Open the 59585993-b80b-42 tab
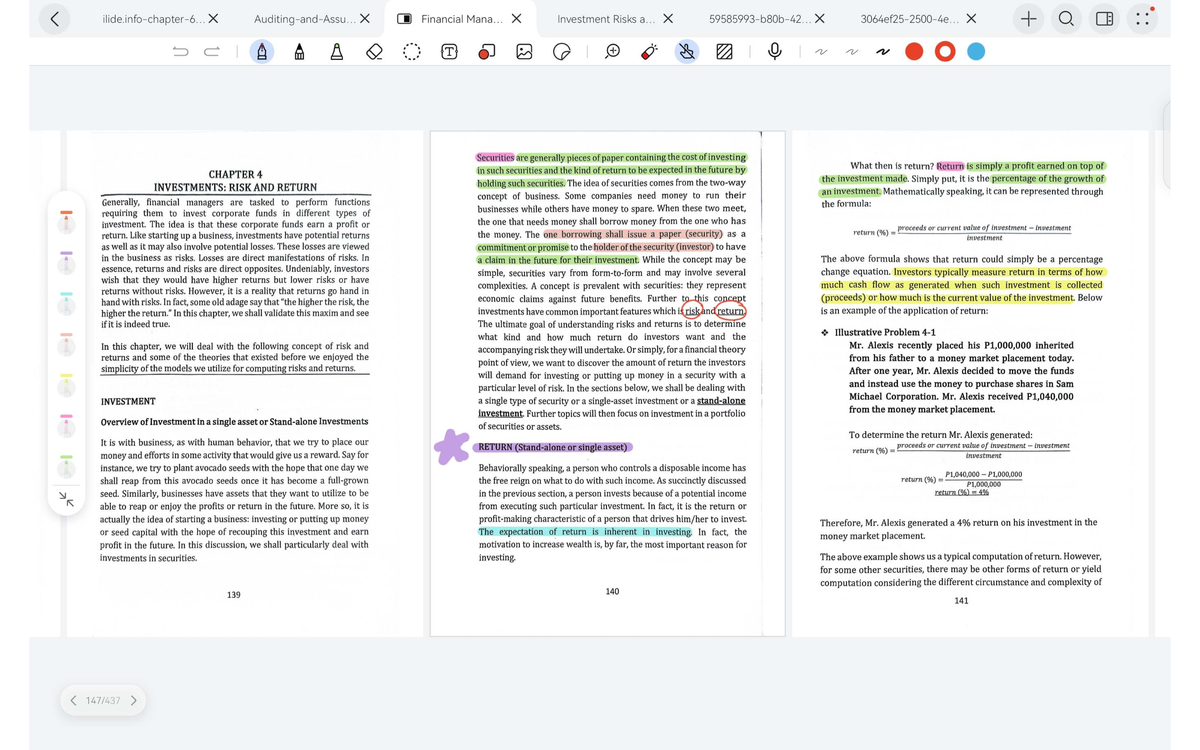The image size is (1200, 750). pyautogui.click(x=758, y=19)
